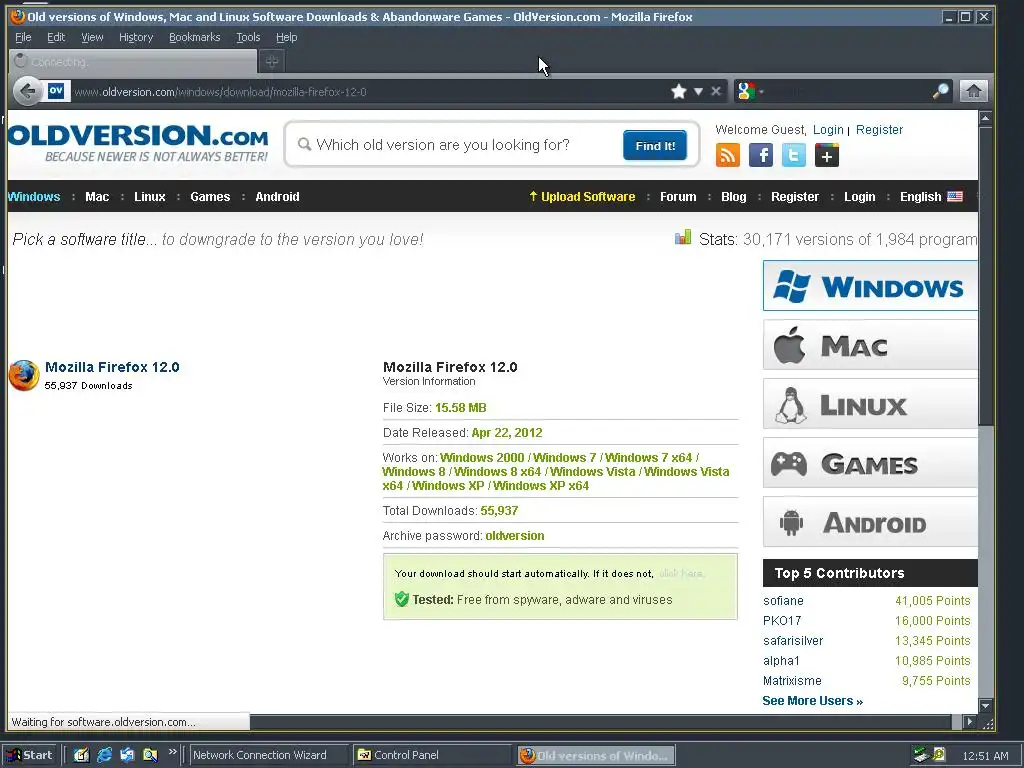
Task: Open the Google search engine selector
Action: (749, 91)
